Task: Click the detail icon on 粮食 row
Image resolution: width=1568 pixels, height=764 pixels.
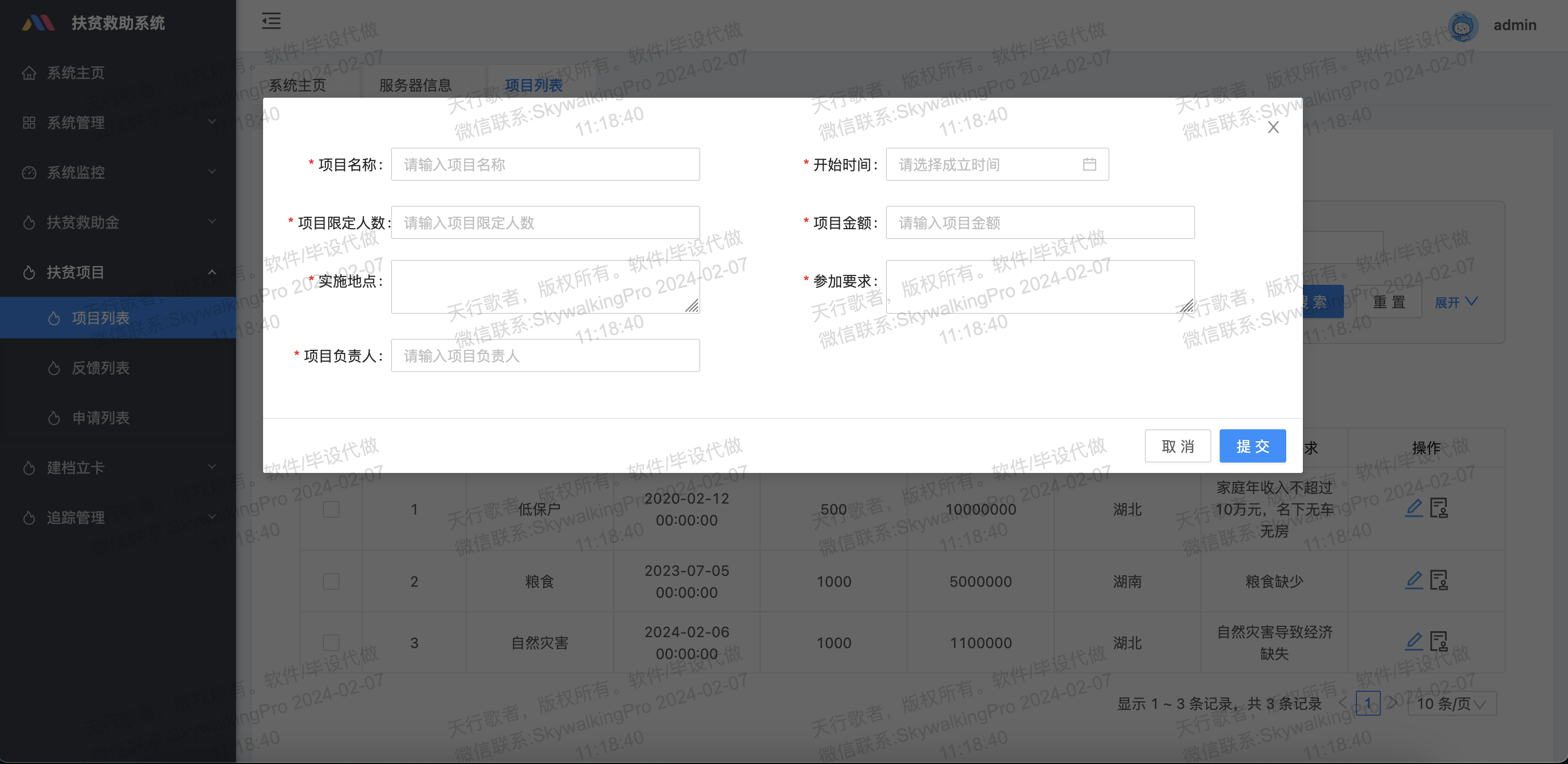Action: coord(1440,581)
